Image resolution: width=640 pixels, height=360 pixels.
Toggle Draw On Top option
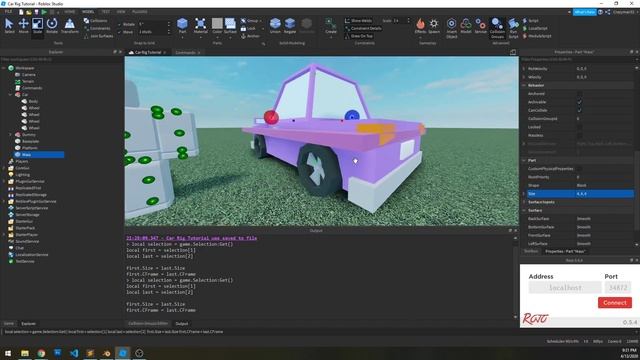(x=359, y=36)
